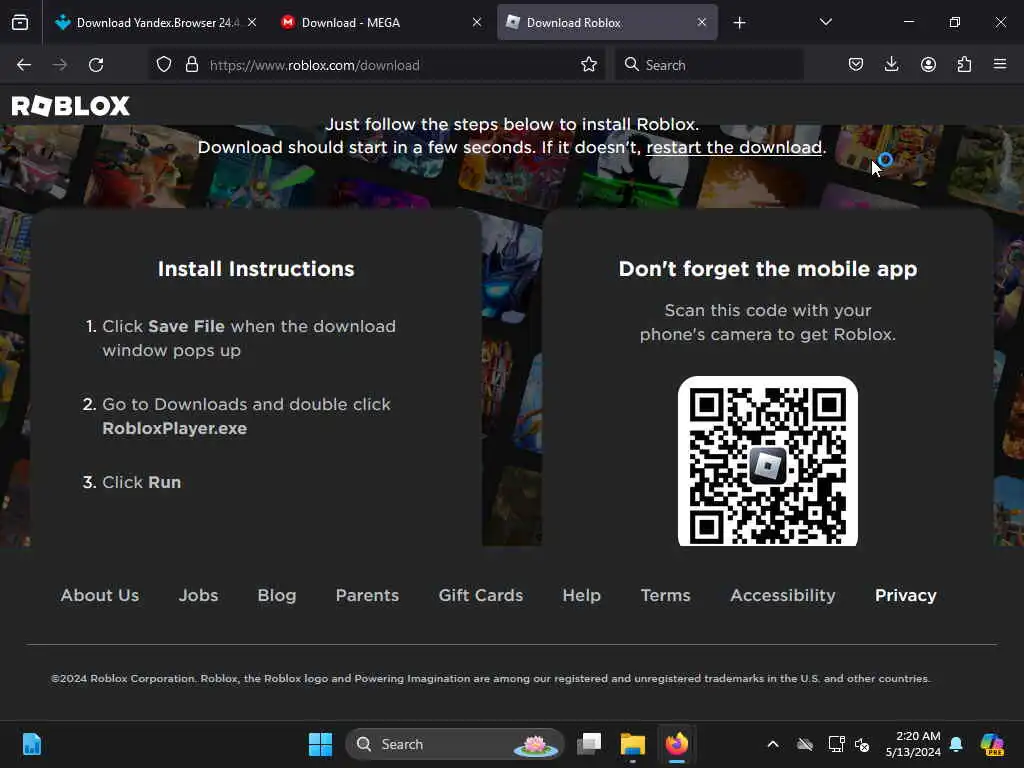Click the Roblox logo
This screenshot has height=768, width=1024.
(71, 106)
